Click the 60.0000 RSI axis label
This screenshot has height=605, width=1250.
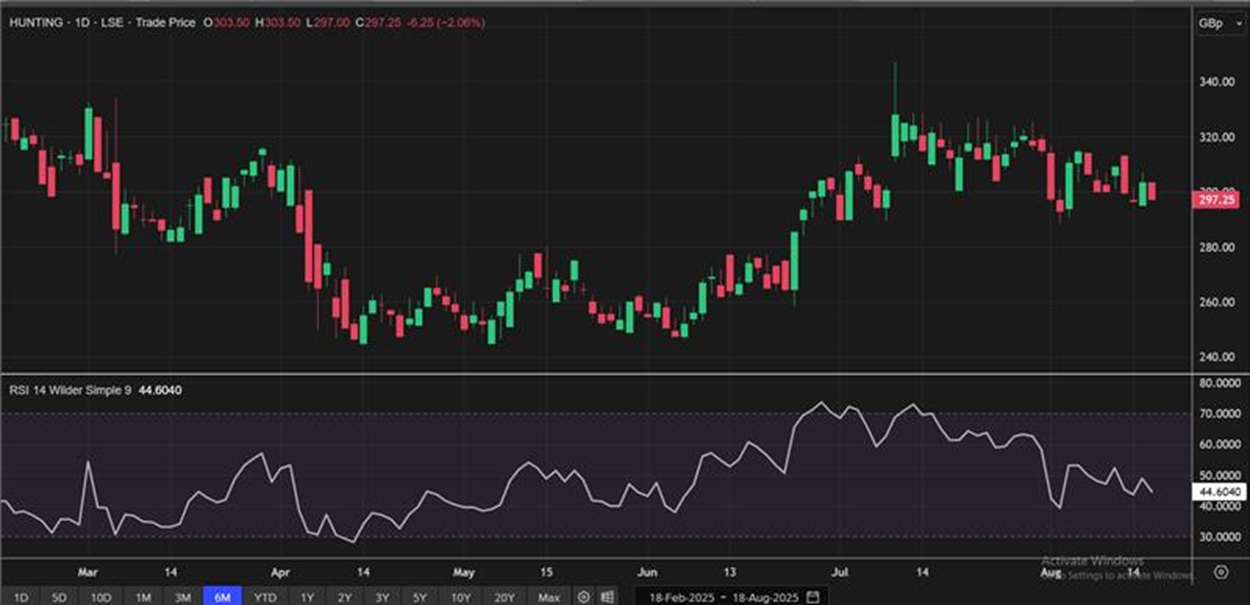pos(1219,445)
